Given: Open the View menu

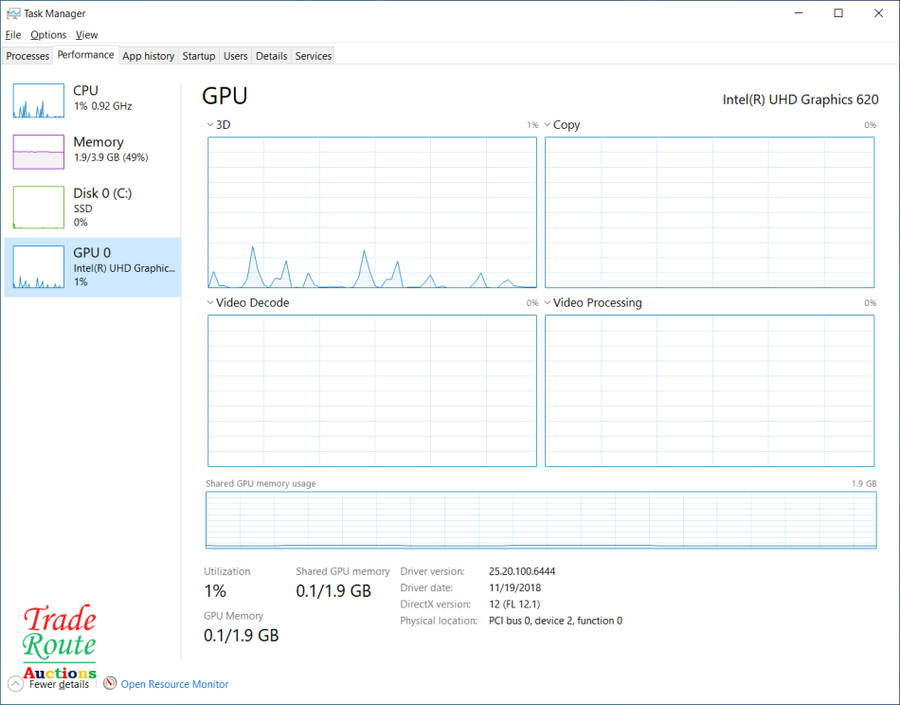Looking at the screenshot, I should 87,35.
